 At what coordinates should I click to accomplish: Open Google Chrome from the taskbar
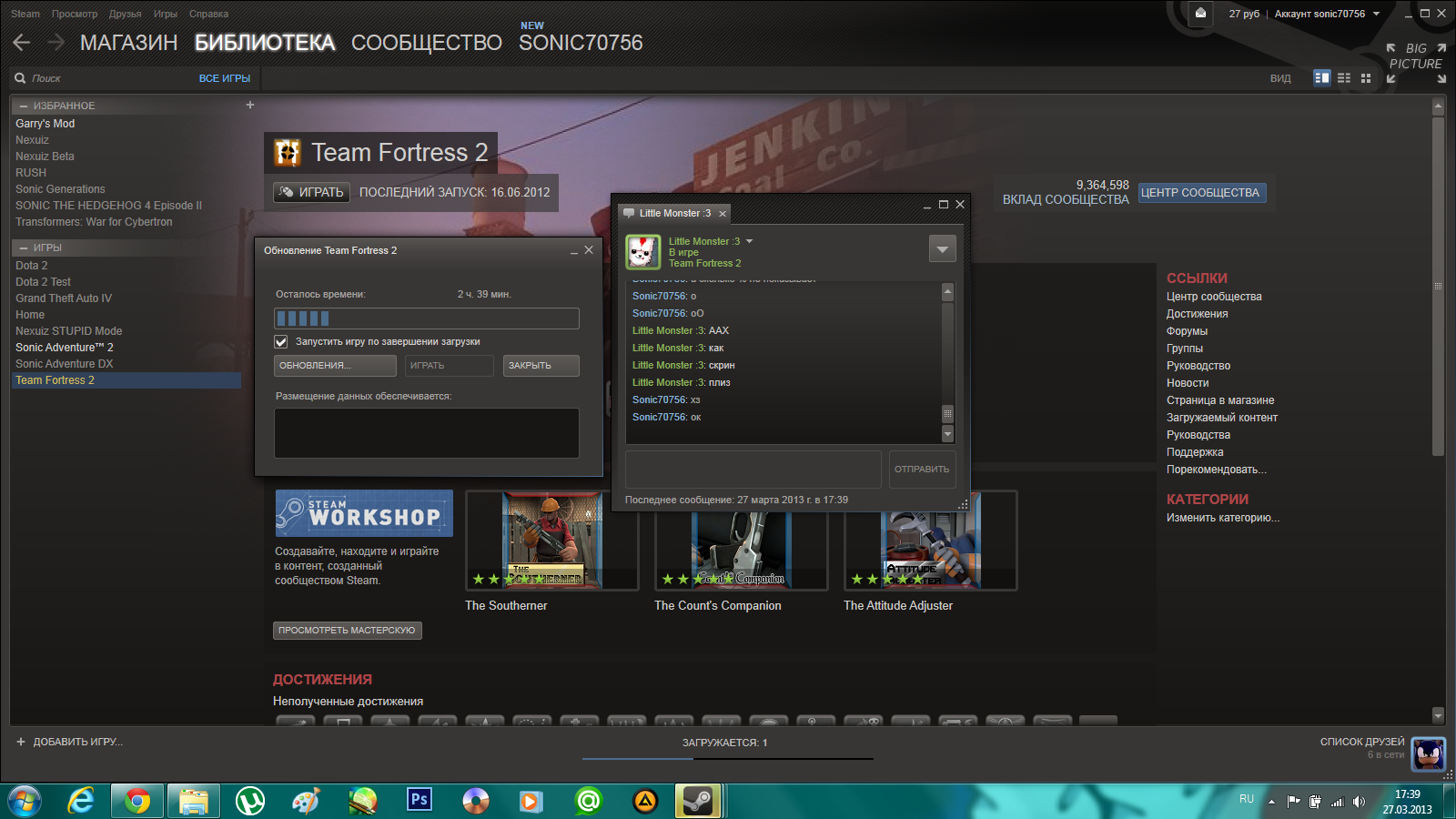point(137,801)
